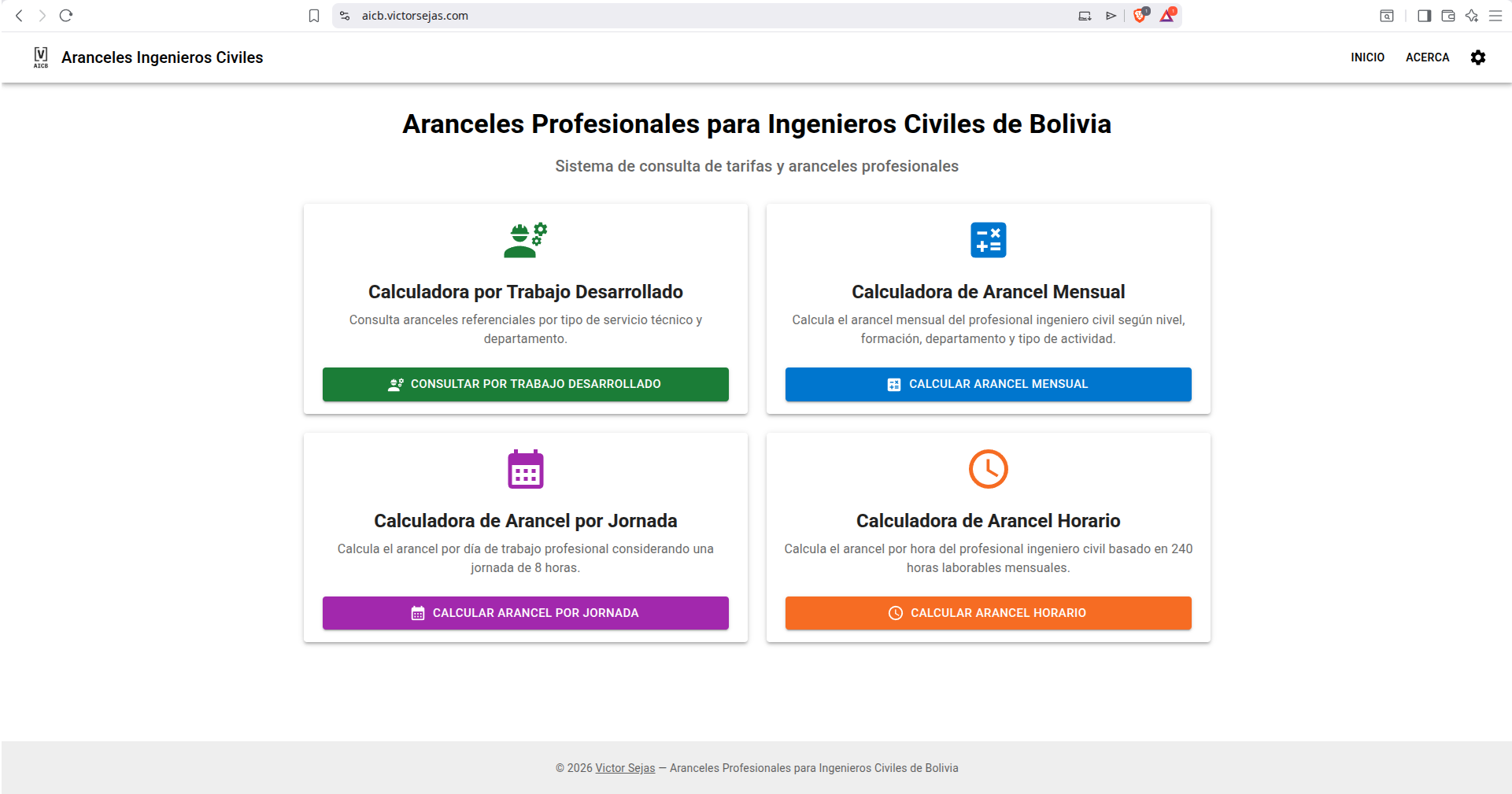Open the settings gear in the site header

(x=1479, y=57)
